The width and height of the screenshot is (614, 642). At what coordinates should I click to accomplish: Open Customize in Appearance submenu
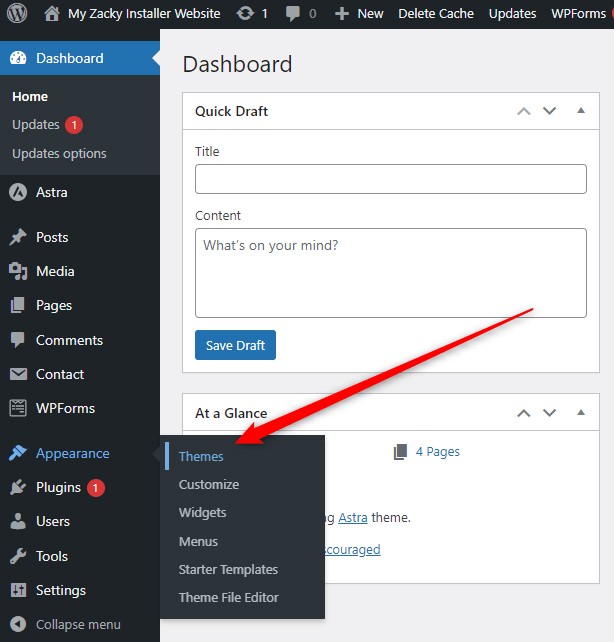209,484
